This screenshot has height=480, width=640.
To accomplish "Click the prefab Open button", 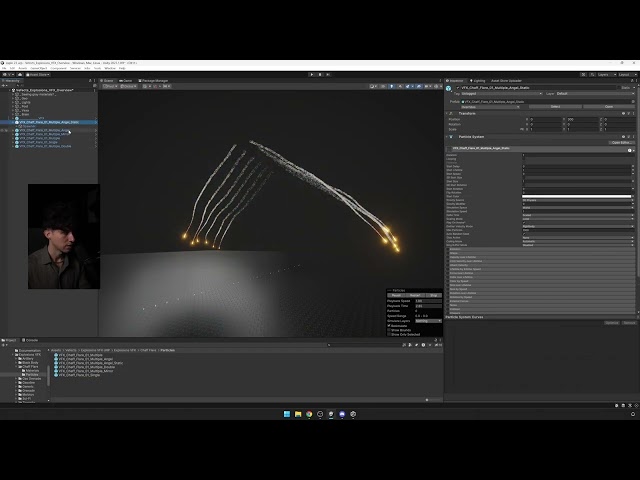I will pyautogui.click(x=609, y=107).
